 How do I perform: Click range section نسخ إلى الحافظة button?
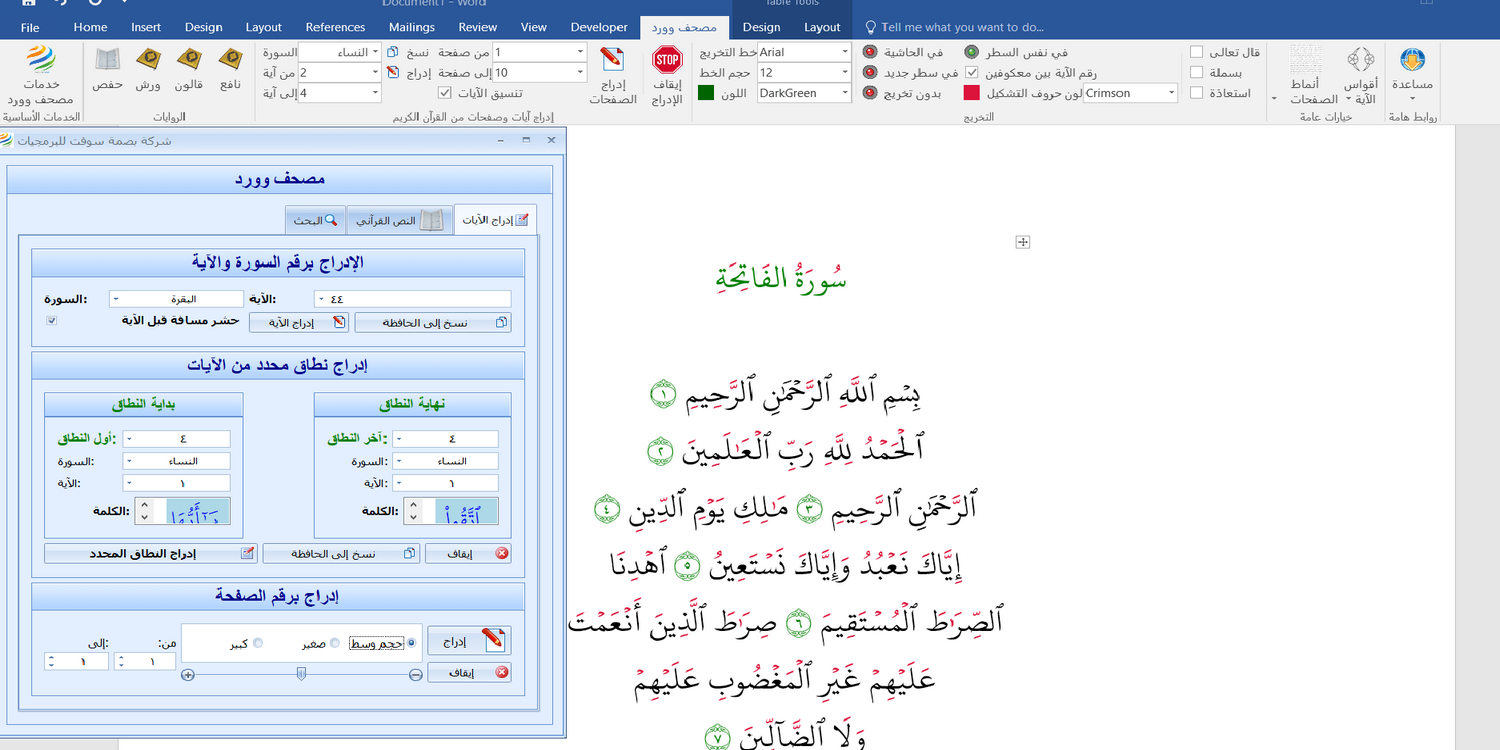click(x=341, y=553)
